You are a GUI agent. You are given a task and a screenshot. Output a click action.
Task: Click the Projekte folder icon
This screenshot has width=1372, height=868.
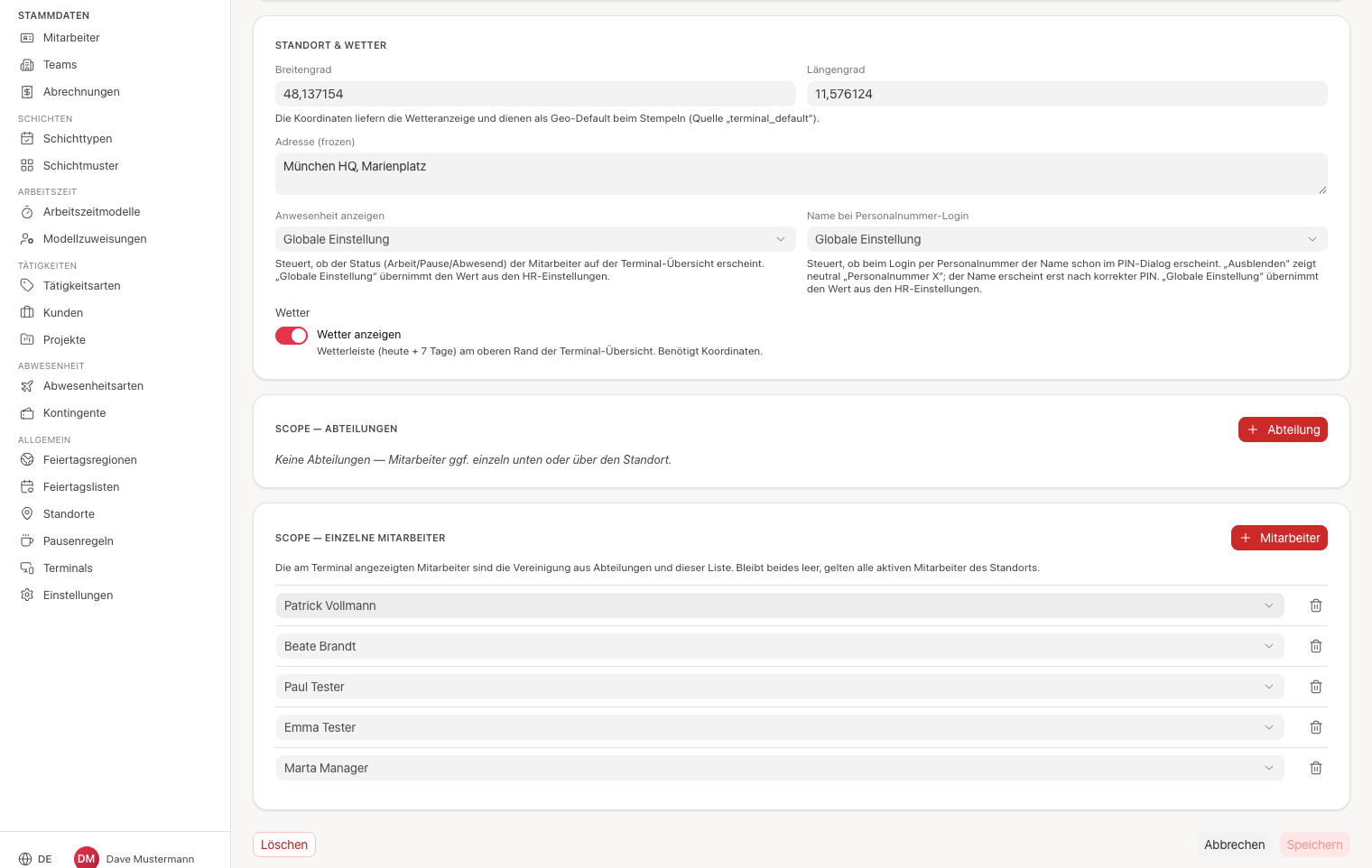point(27,340)
